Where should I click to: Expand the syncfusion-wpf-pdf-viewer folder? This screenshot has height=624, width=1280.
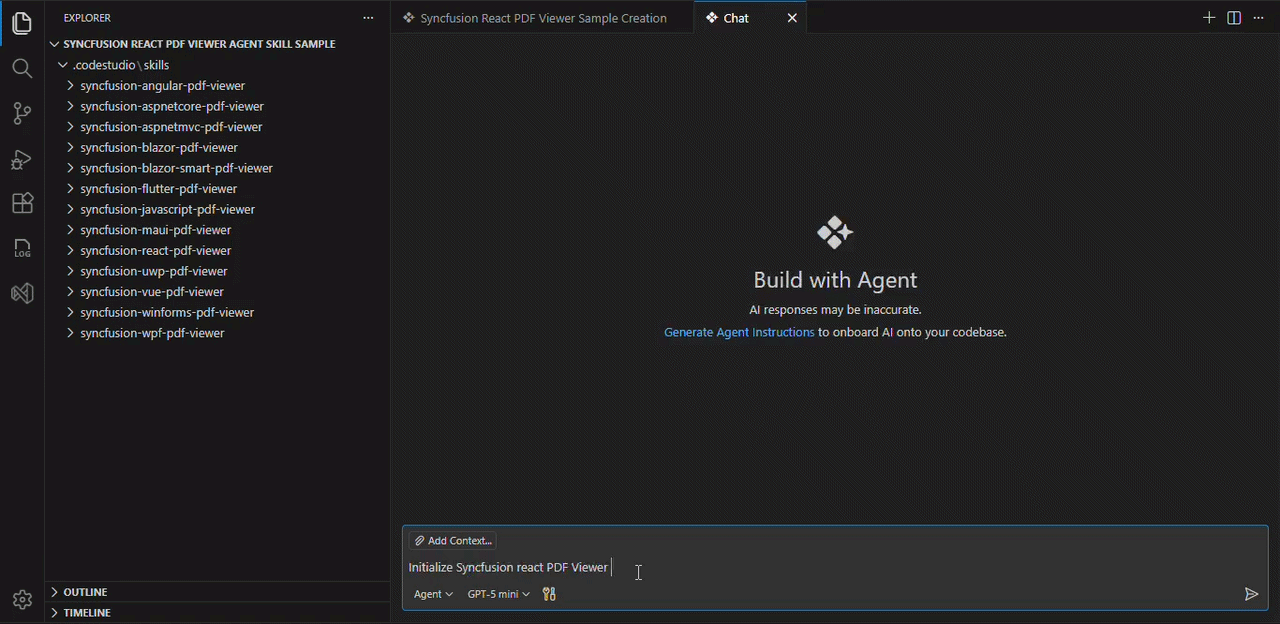pyautogui.click(x=218, y=333)
